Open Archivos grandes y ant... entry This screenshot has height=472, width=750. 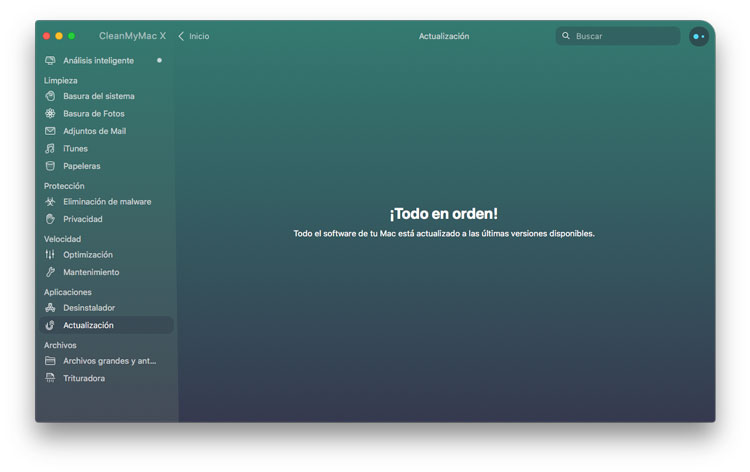106,361
